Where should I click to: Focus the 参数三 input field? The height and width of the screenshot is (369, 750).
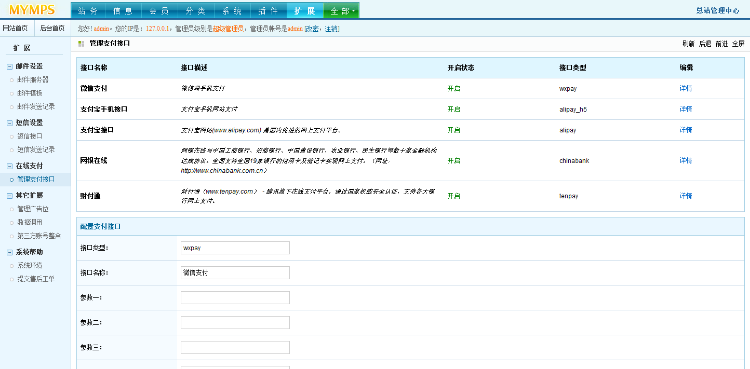(x=235, y=347)
